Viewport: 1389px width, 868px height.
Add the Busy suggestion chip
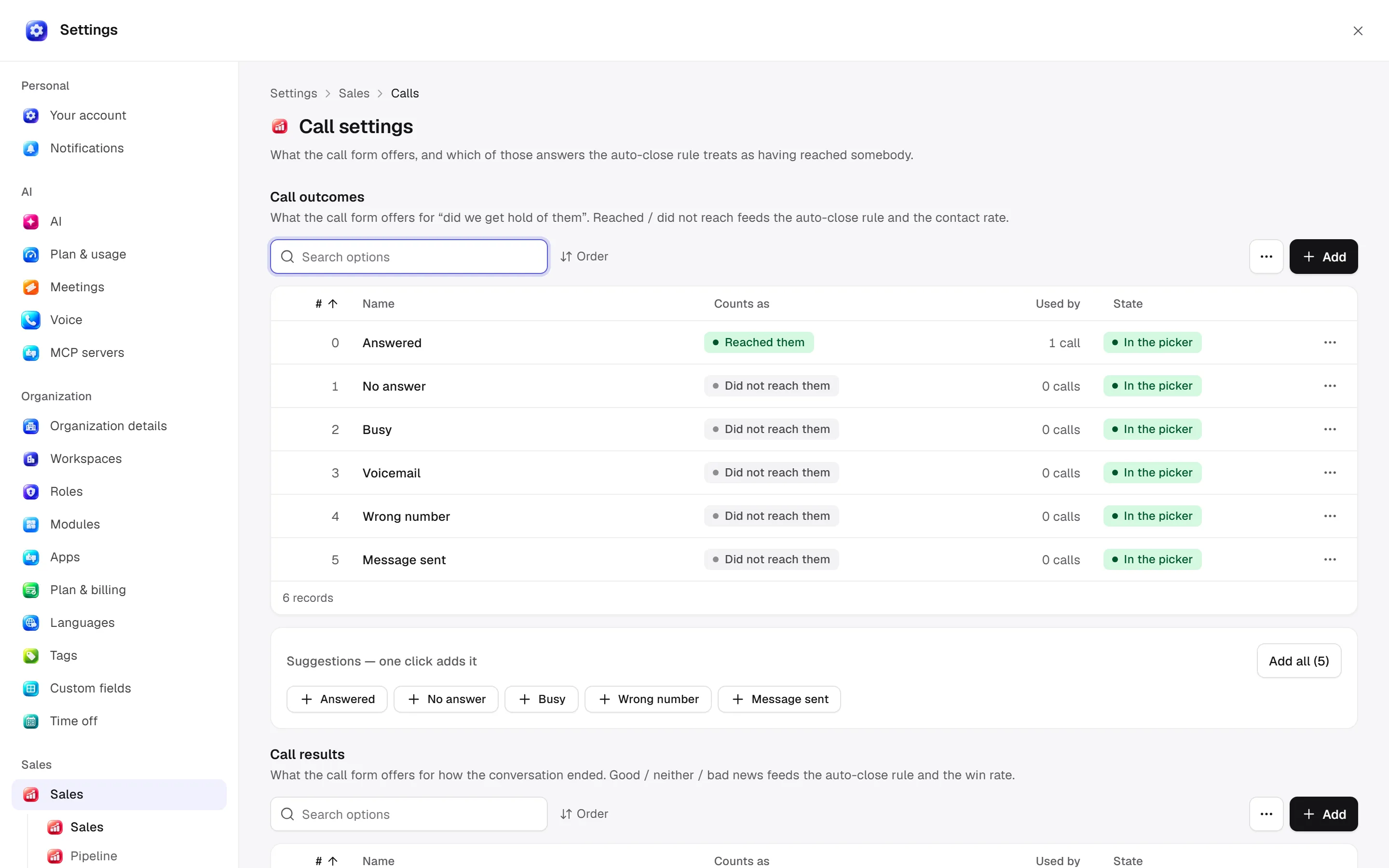click(541, 699)
